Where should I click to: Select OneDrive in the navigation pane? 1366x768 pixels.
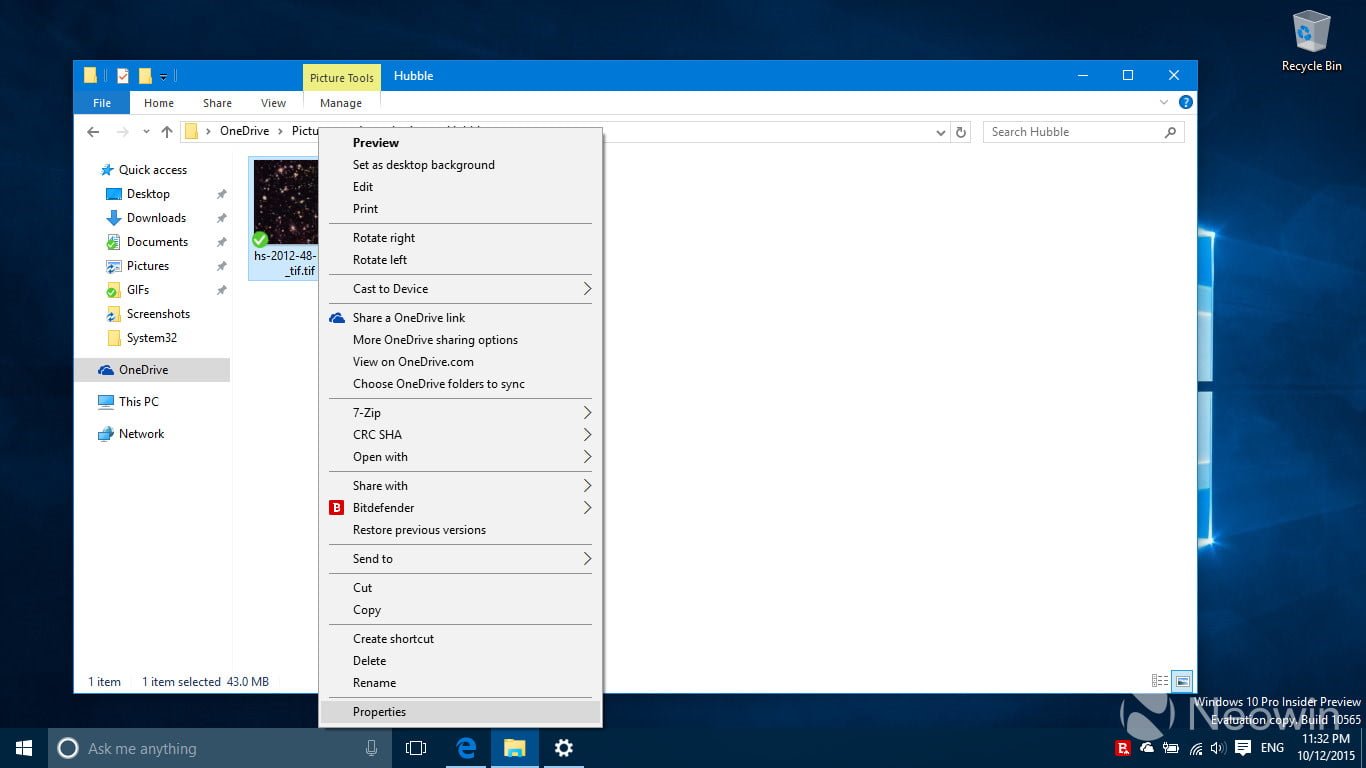tap(143, 370)
